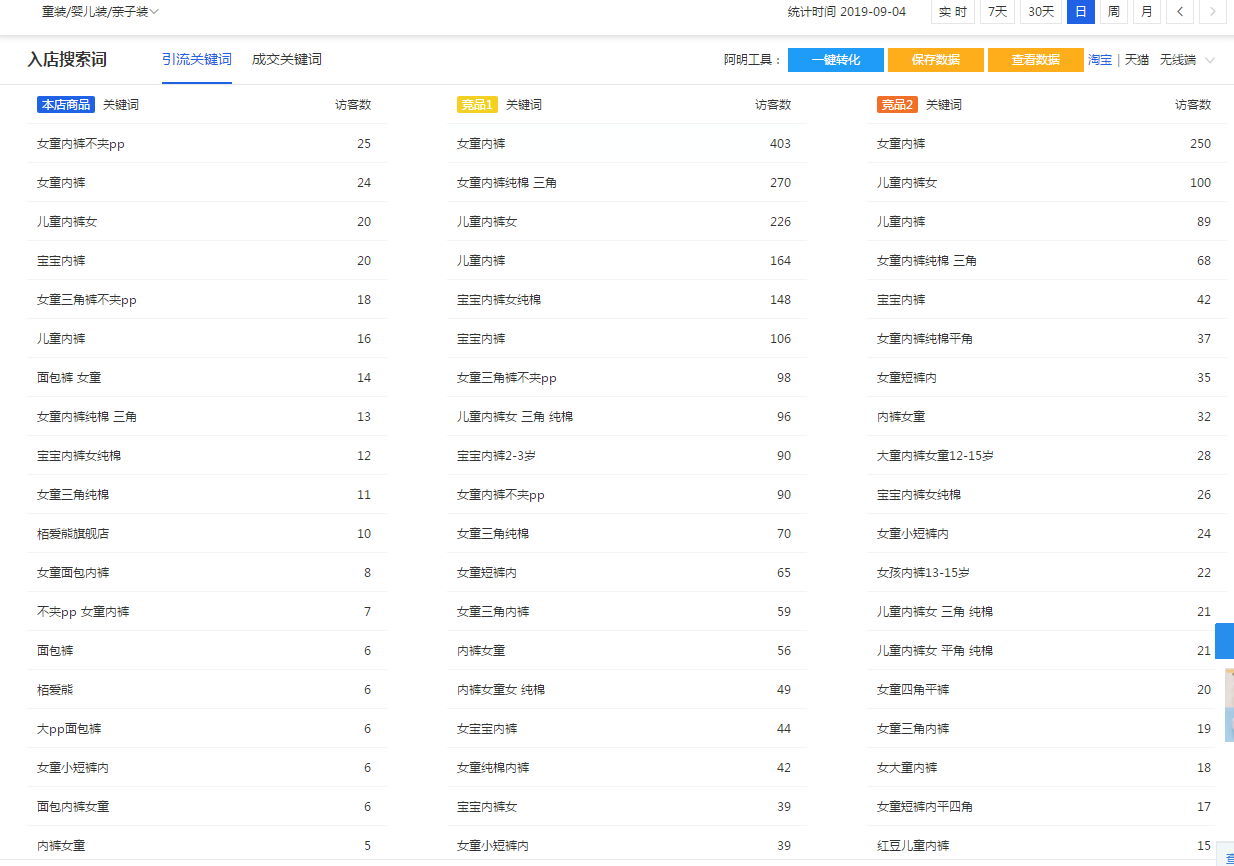The height and width of the screenshot is (866, 1234).
Task: Select the 30天 time range
Action: tap(1041, 12)
